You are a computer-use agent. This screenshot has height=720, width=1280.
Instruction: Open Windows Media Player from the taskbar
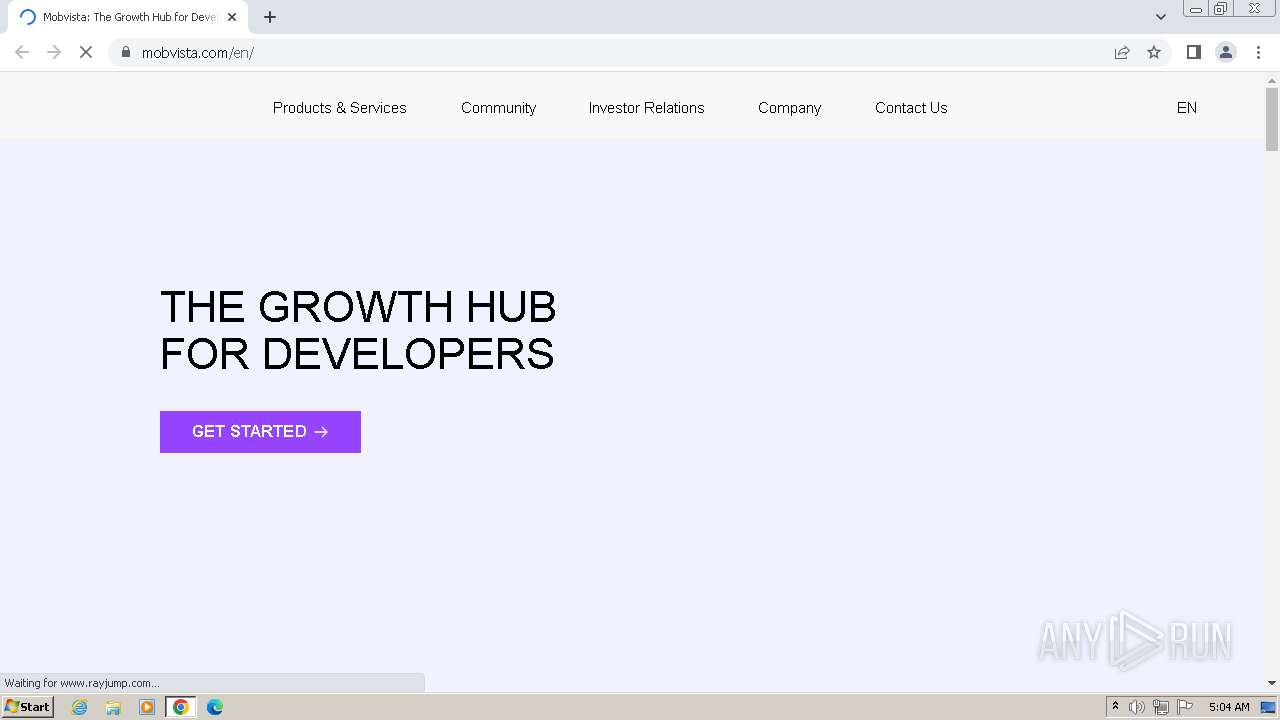(147, 707)
